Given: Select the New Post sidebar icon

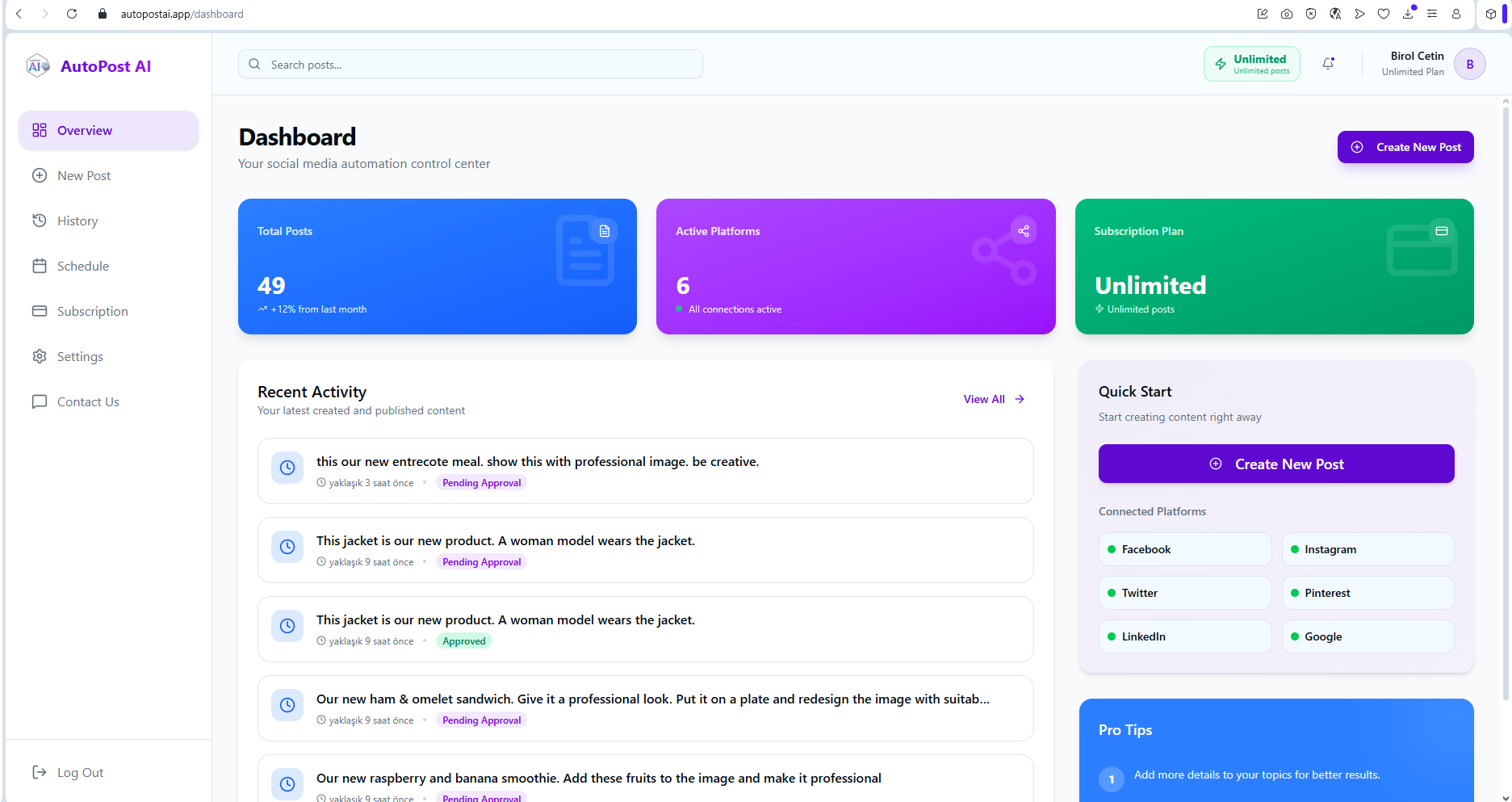Looking at the screenshot, I should 39,175.
